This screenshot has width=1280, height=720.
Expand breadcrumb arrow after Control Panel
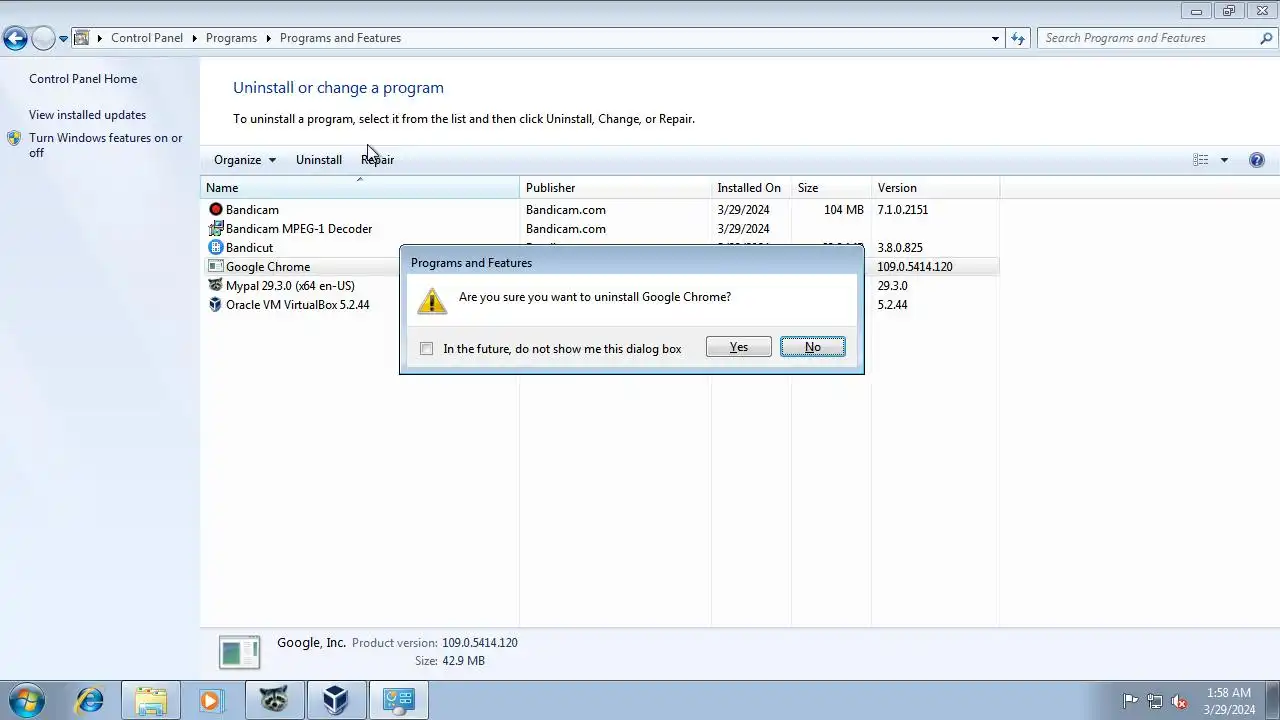(x=194, y=38)
